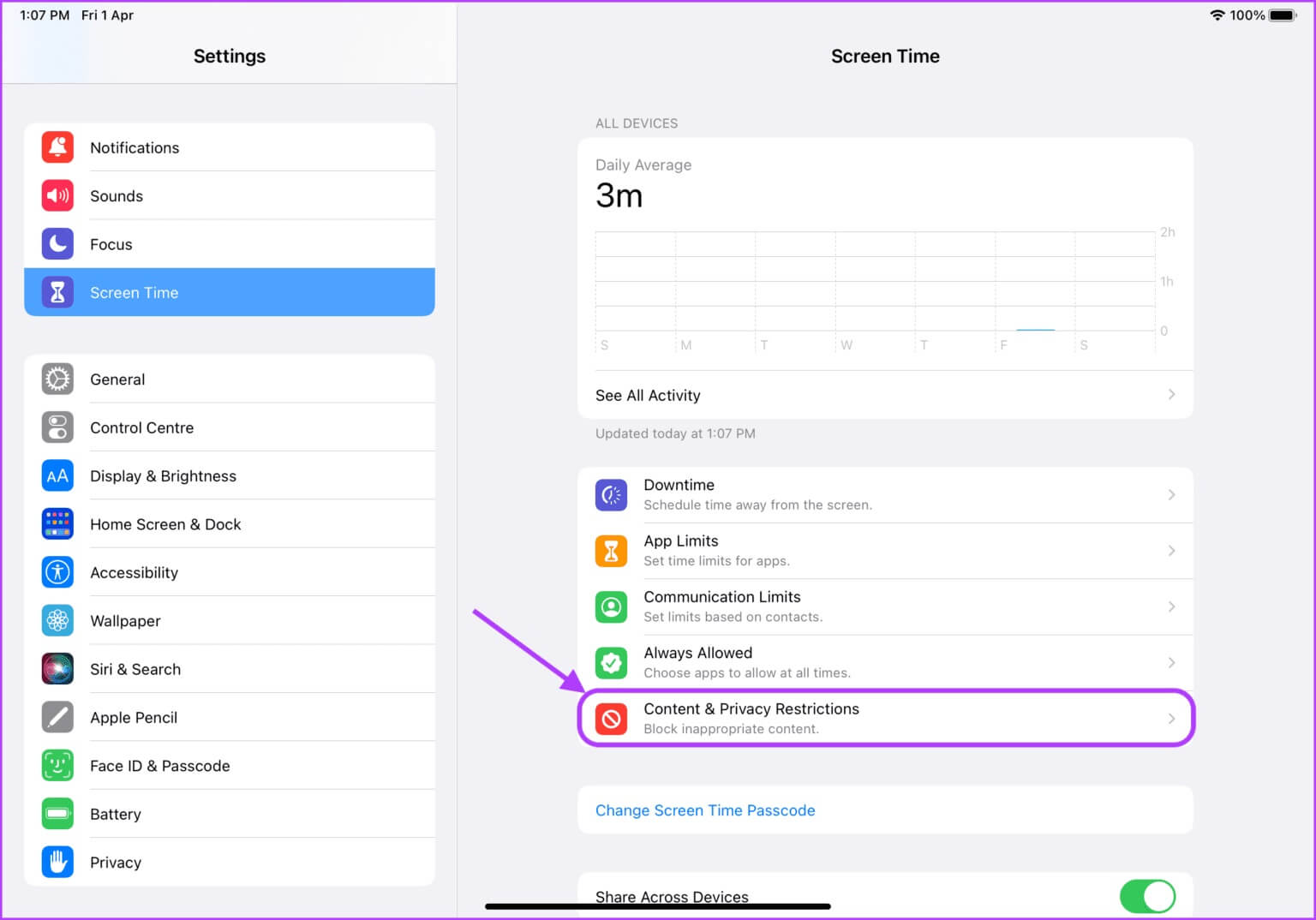Tap the Control Centre switches icon
The height and width of the screenshot is (920, 1316).
coord(57,427)
